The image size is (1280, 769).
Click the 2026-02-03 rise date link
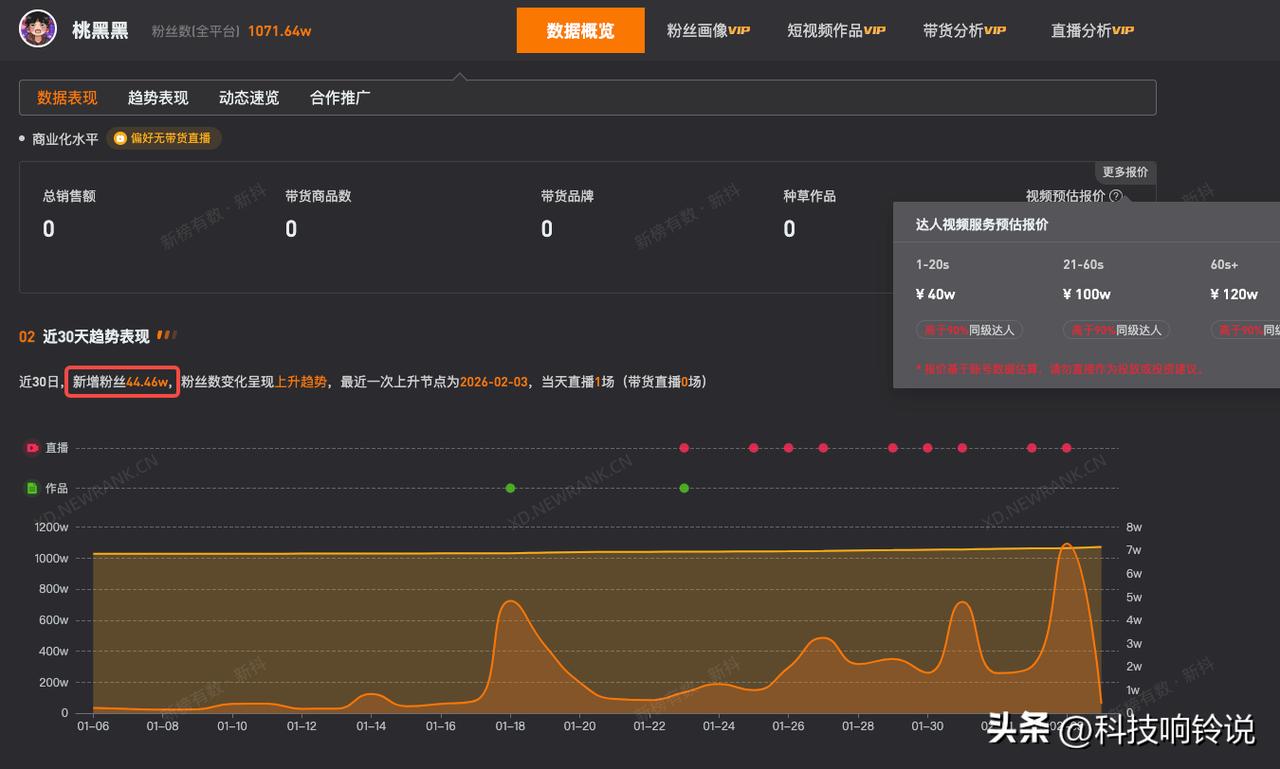pyautogui.click(x=493, y=381)
